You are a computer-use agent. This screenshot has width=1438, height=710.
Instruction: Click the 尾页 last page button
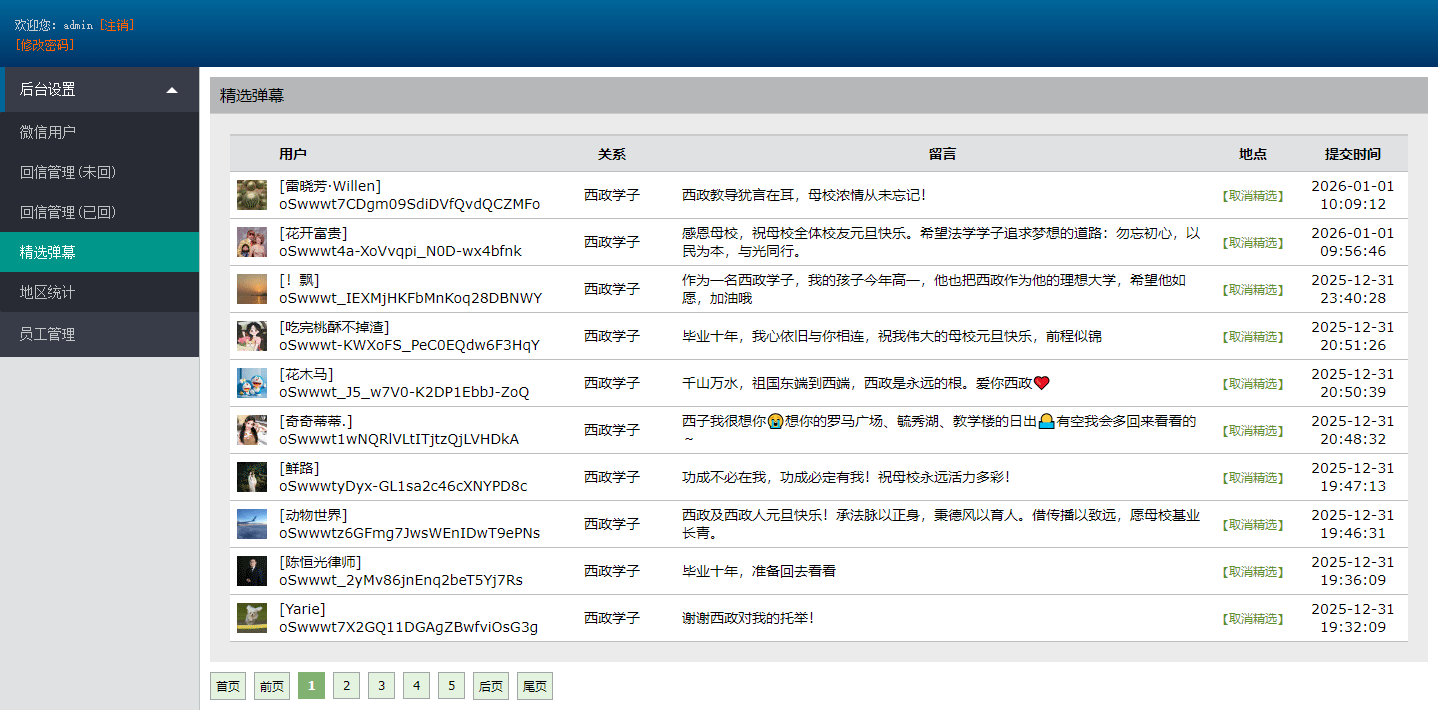pyautogui.click(x=534, y=686)
